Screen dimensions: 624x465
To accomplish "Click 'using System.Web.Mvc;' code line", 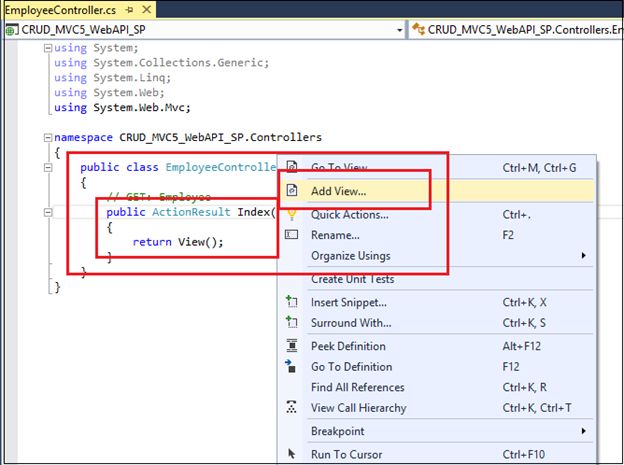I will pos(123,107).
